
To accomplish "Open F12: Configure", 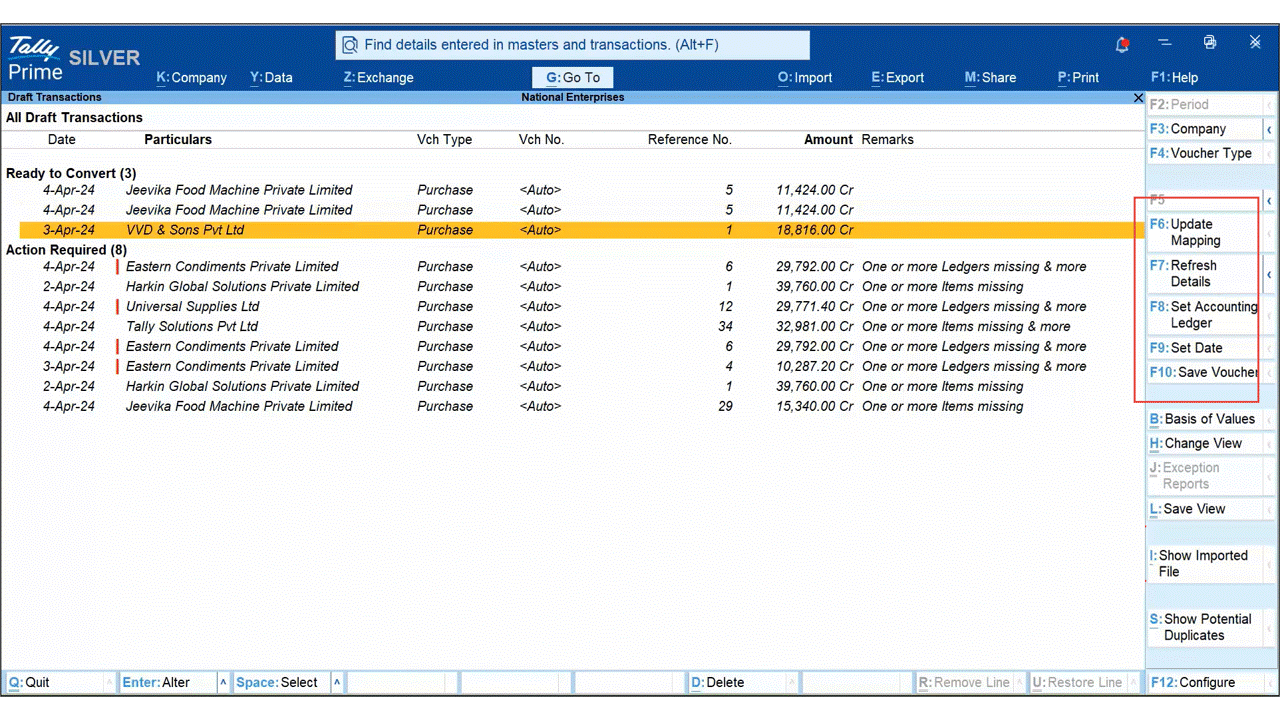I will [x=1205, y=682].
